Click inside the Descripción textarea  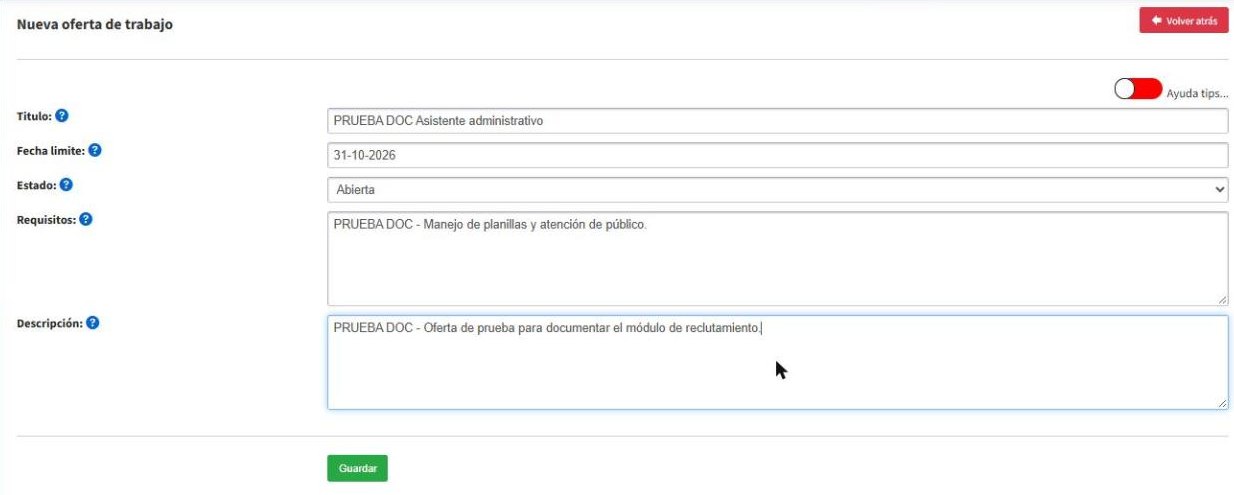[777, 363]
